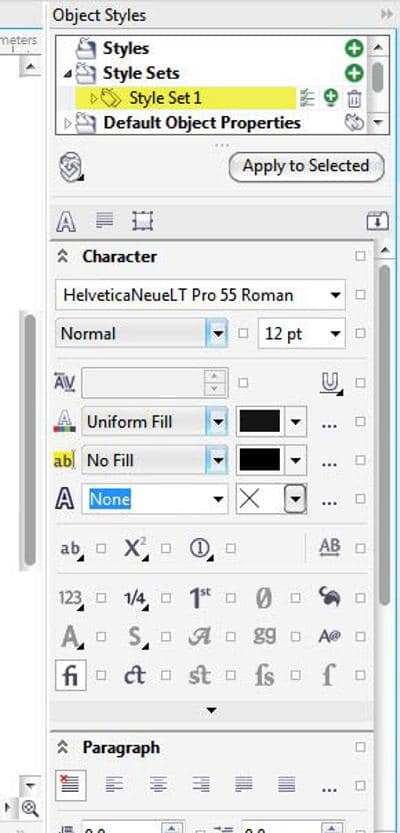The image size is (400, 833).
Task: Click the underline style icon
Action: tap(331, 383)
